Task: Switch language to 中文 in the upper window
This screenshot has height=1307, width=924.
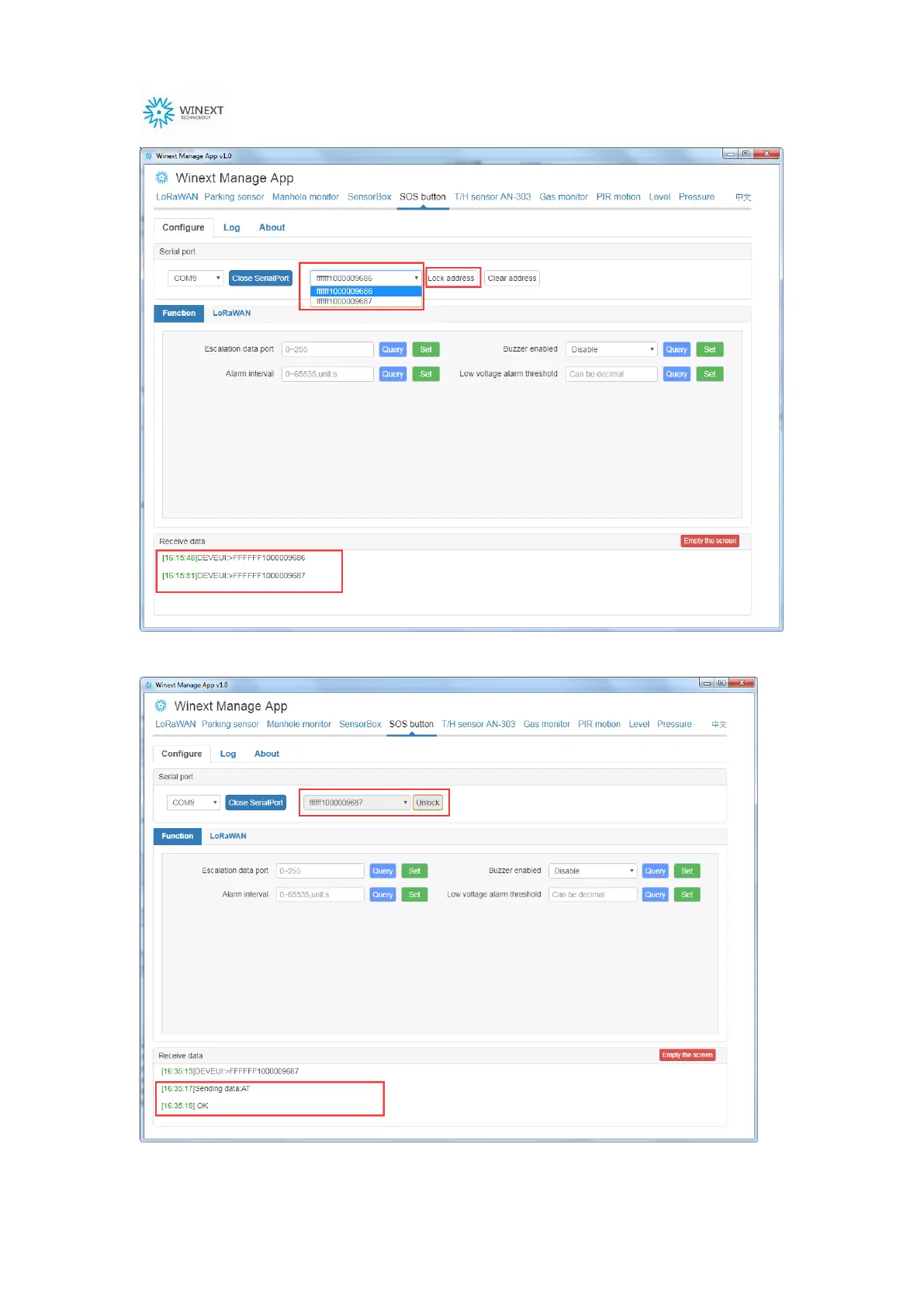Action: point(743,197)
